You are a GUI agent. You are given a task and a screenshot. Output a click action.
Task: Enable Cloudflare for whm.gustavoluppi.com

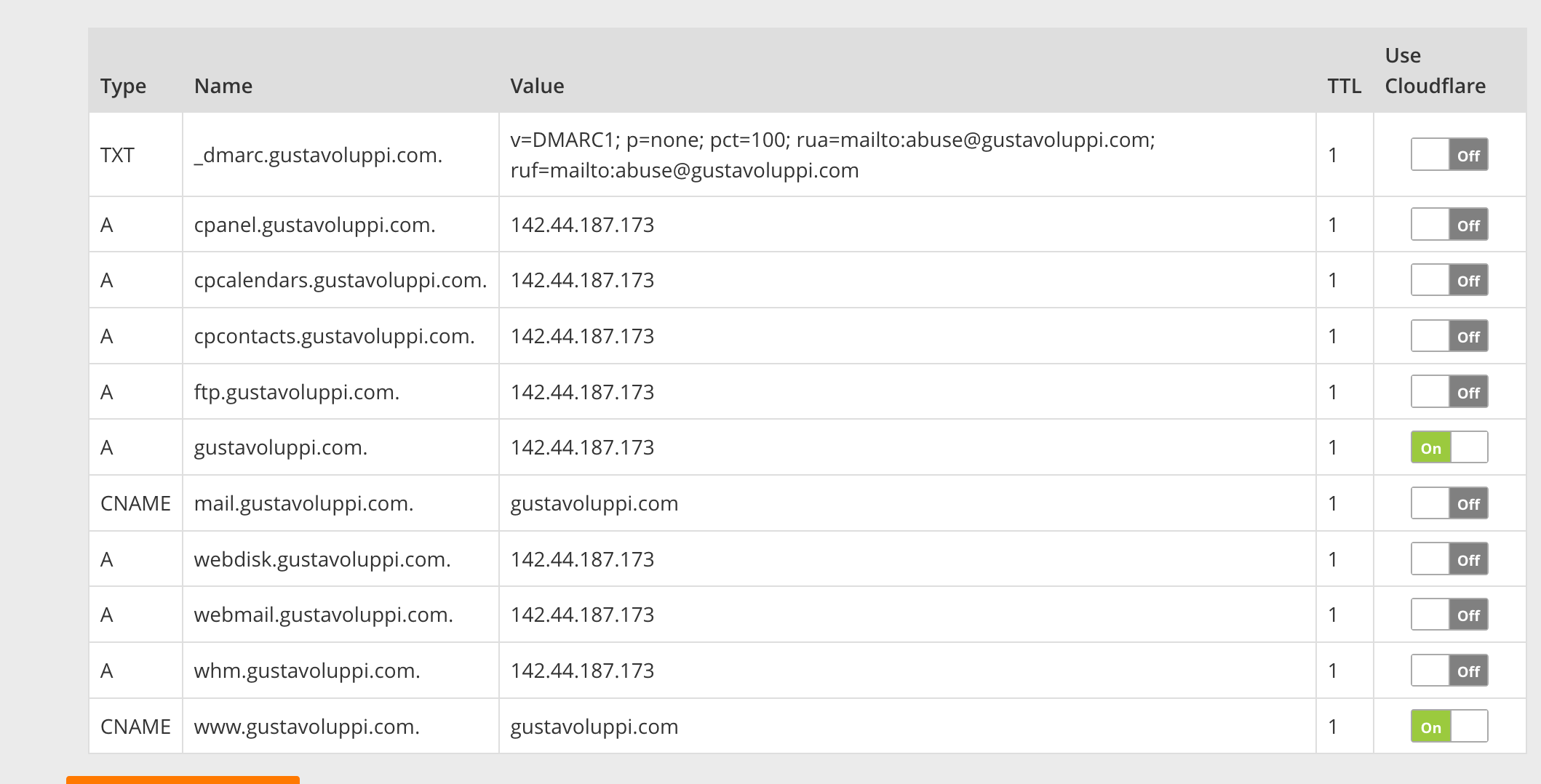1449,671
